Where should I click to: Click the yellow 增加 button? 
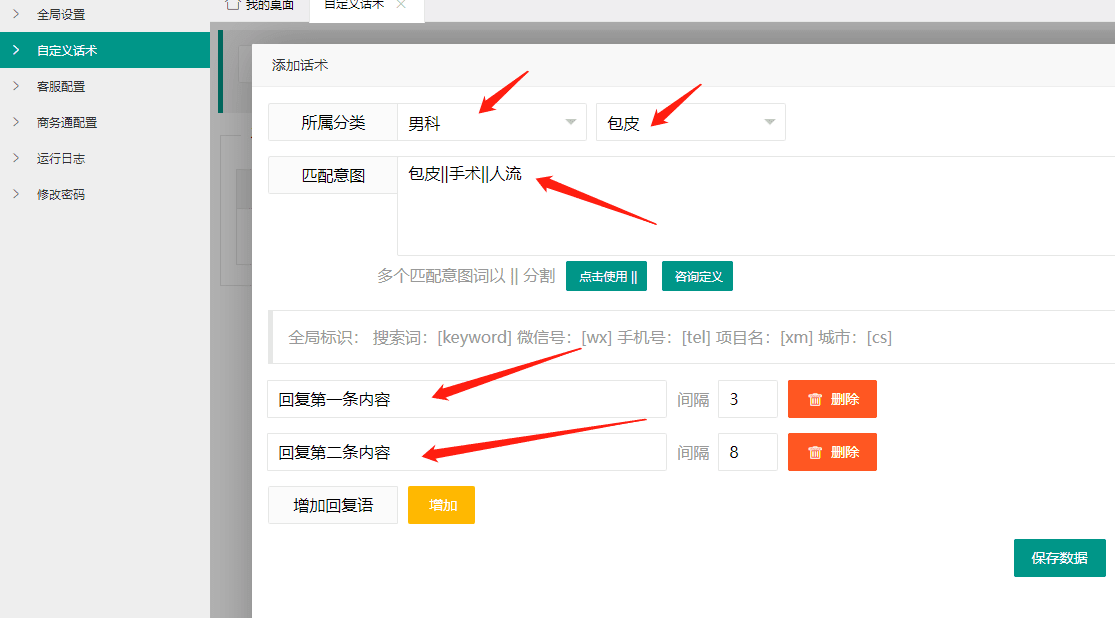click(x=441, y=505)
